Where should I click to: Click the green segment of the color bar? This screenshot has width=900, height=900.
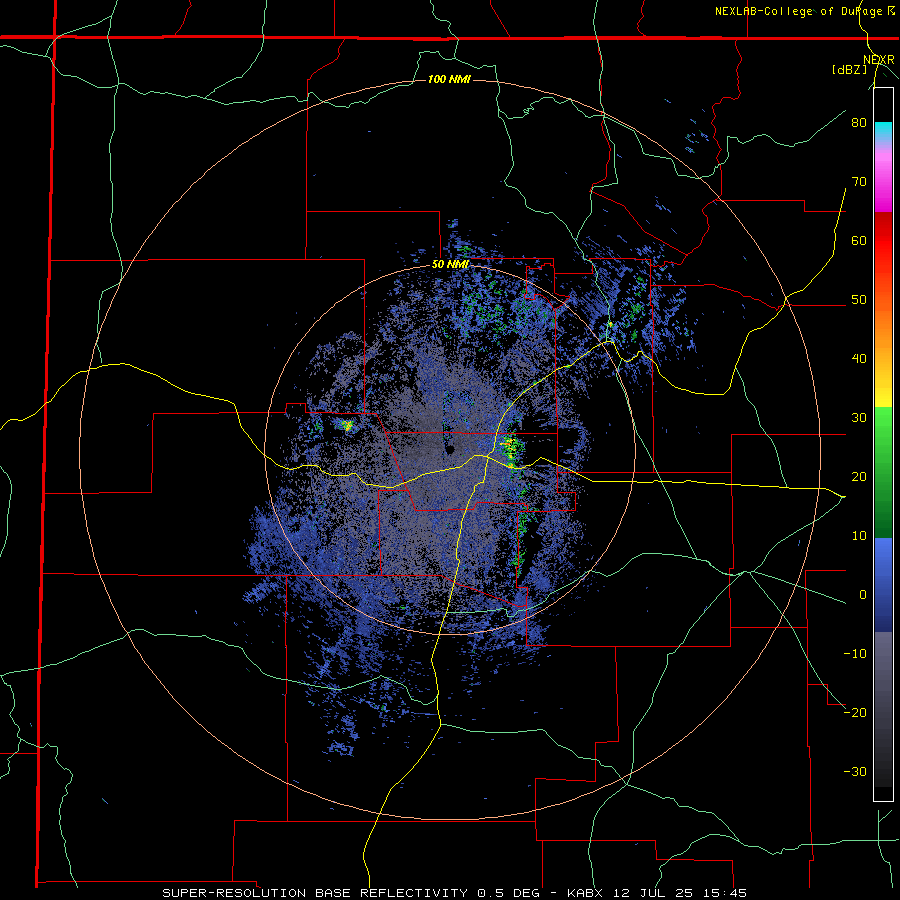coord(883,472)
